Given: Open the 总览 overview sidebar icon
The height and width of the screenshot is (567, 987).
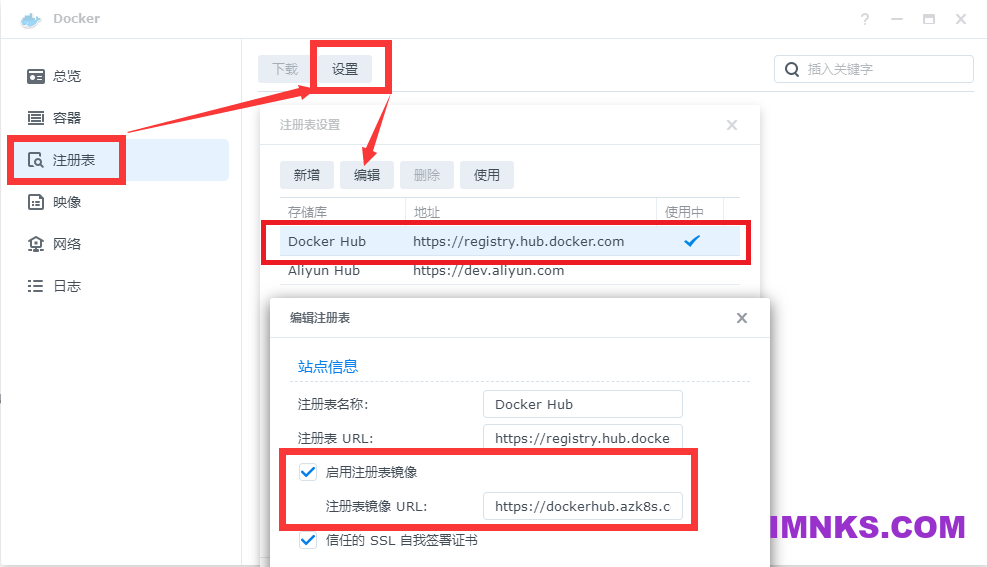Looking at the screenshot, I should 36,76.
